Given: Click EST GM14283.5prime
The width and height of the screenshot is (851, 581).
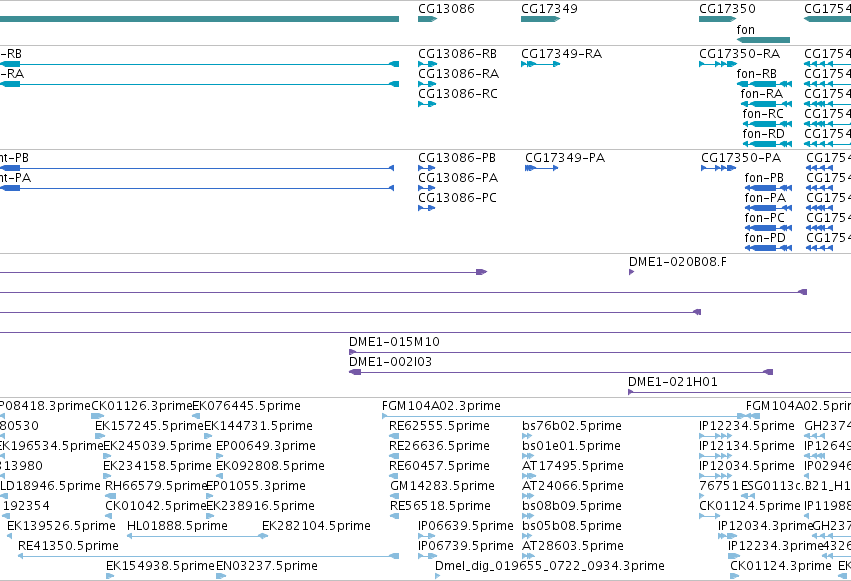Looking at the screenshot, I should pyautogui.click(x=442, y=486).
